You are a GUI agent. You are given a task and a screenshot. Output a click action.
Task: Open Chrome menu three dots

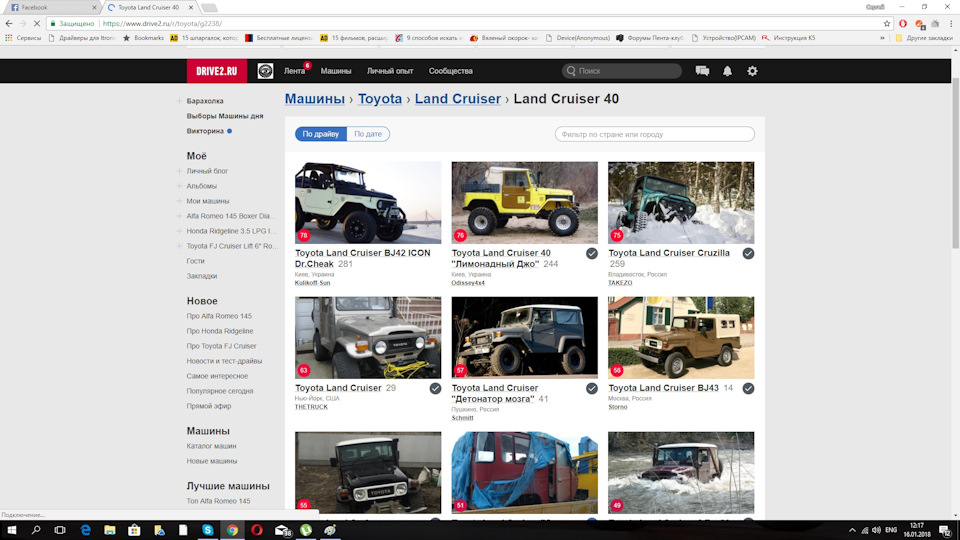[x=951, y=23]
